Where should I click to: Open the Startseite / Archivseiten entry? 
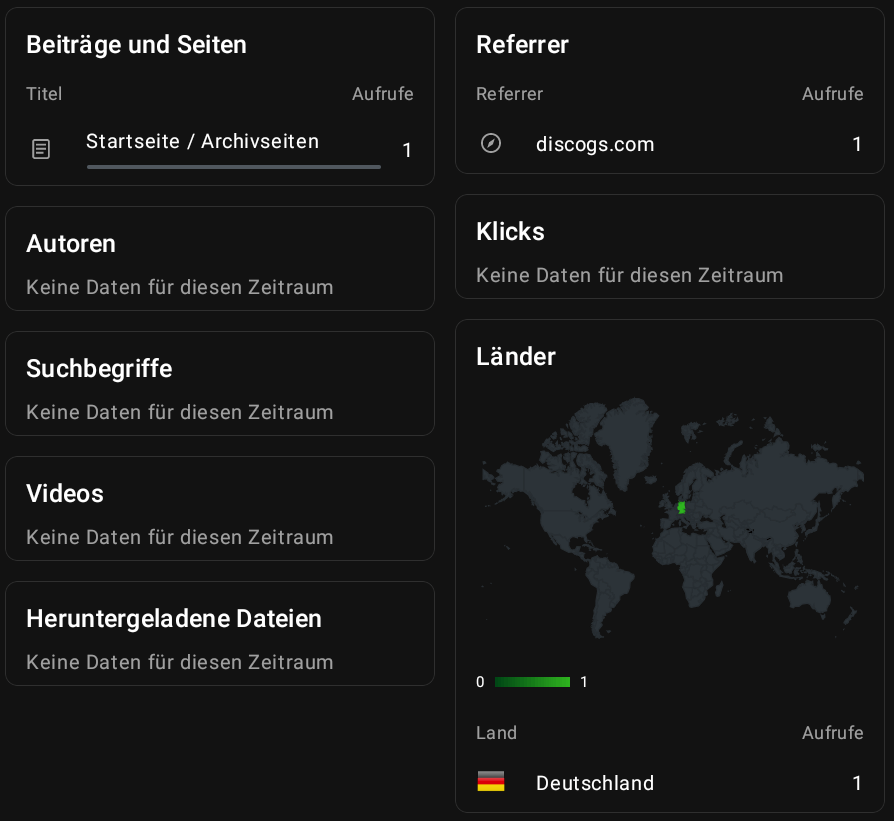[202, 141]
